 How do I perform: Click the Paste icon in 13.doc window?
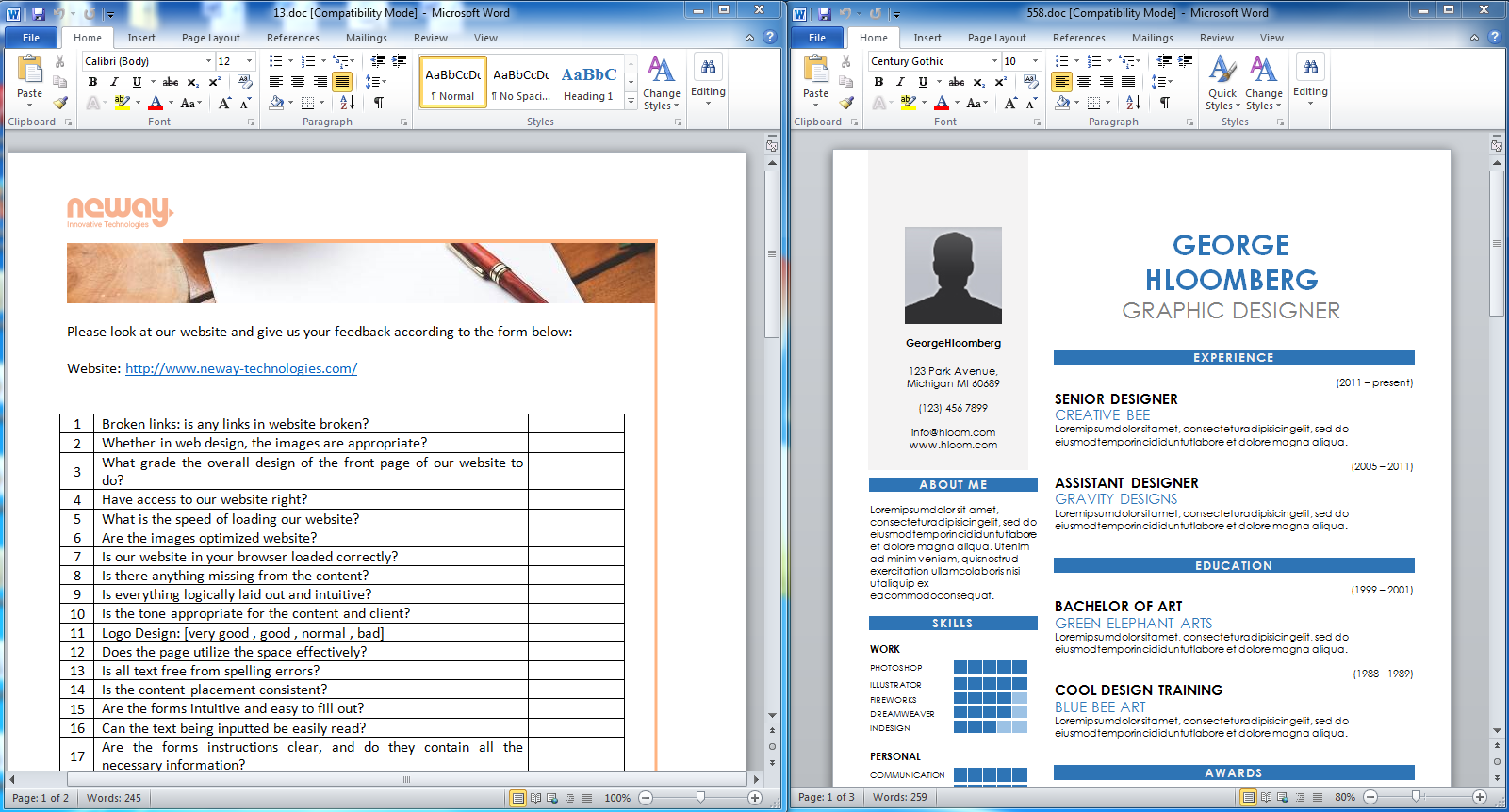click(29, 75)
